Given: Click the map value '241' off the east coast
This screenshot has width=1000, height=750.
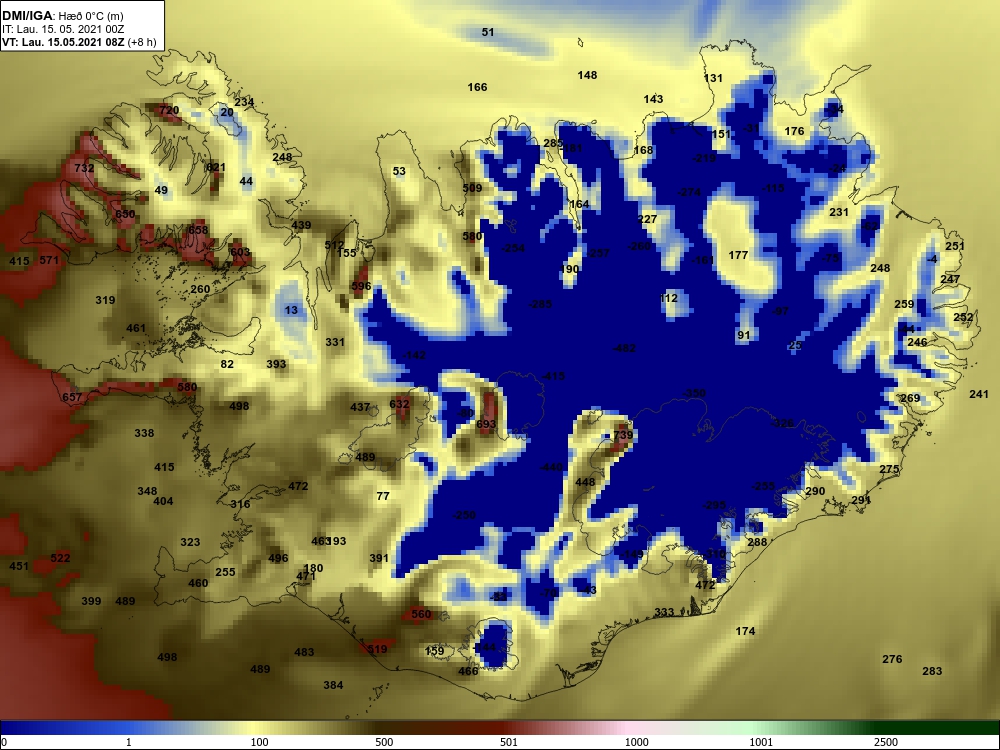Looking at the screenshot, I should (979, 394).
